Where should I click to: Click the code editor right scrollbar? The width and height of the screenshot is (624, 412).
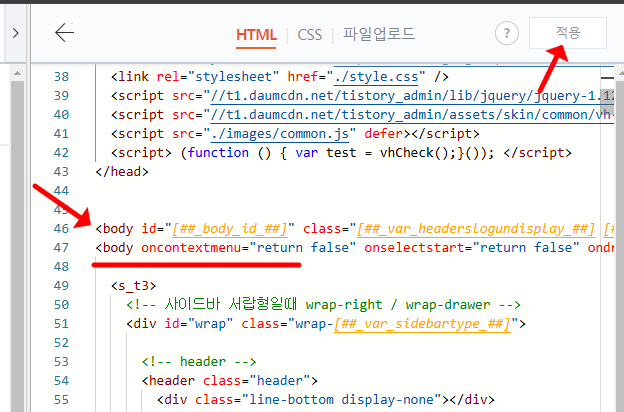(x=620, y=245)
